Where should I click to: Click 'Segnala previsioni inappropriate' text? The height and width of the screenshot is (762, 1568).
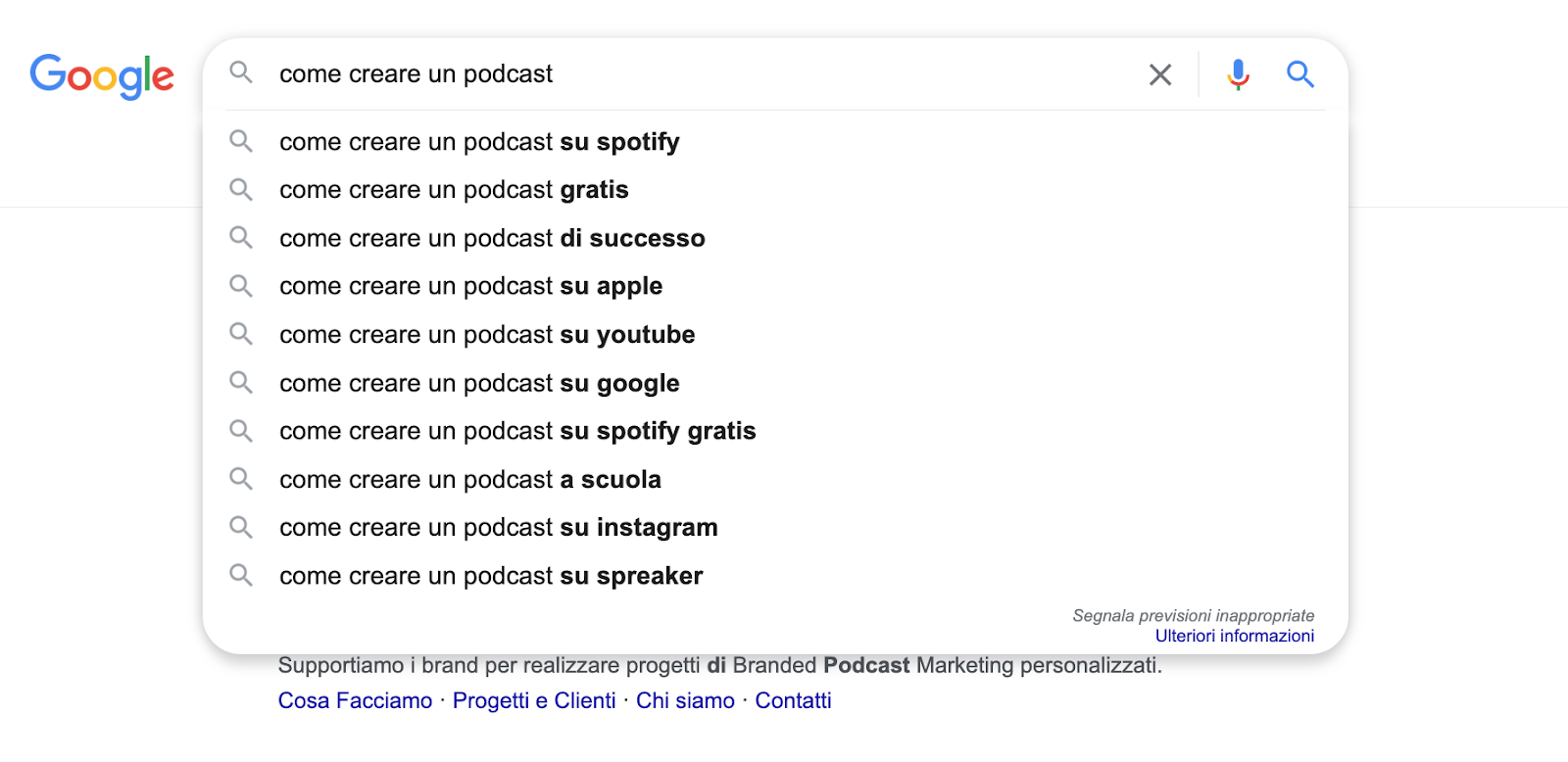click(1193, 615)
